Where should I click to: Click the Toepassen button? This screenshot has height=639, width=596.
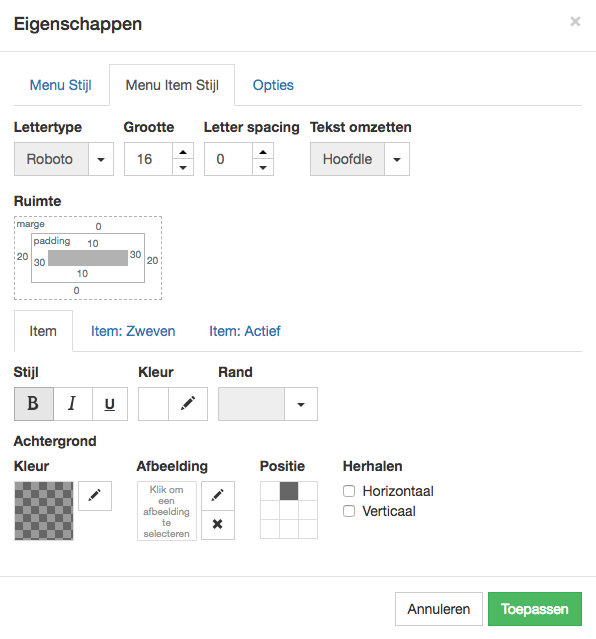[x=535, y=609]
